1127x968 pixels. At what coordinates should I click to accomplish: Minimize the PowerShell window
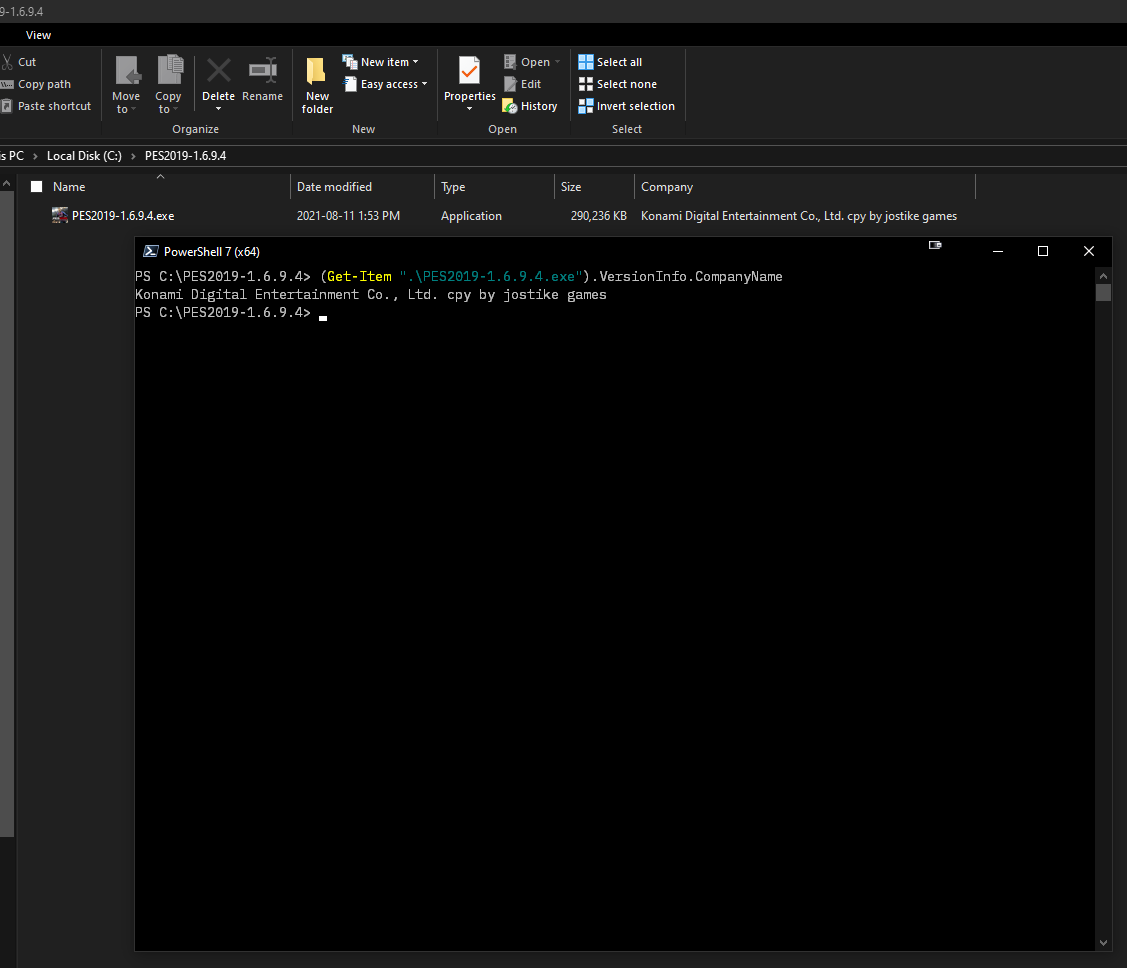coord(998,251)
